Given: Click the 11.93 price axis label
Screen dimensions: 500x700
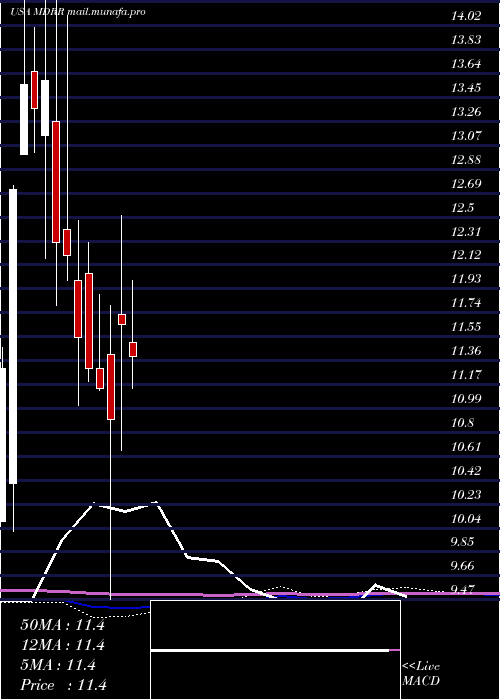Looking at the screenshot, I should tap(466, 279).
